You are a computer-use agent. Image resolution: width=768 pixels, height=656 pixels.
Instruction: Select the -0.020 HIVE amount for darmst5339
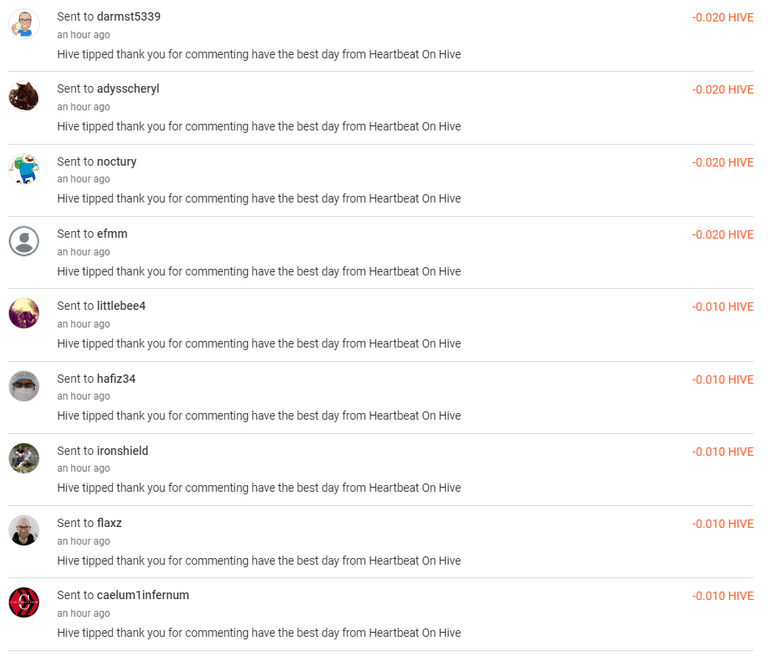[722, 18]
